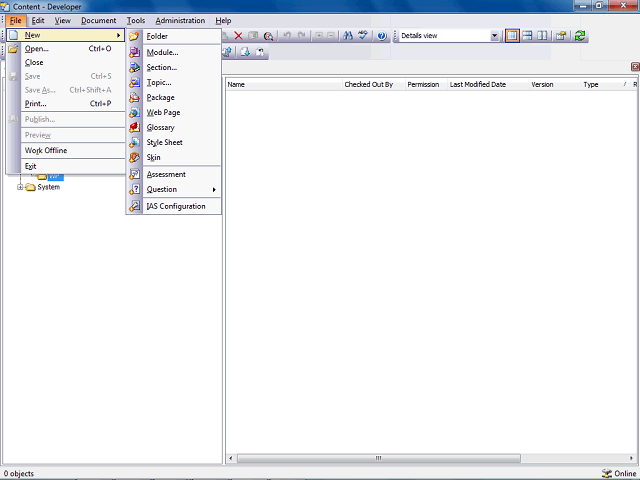Choose Module... from the New submenu

tap(174, 52)
